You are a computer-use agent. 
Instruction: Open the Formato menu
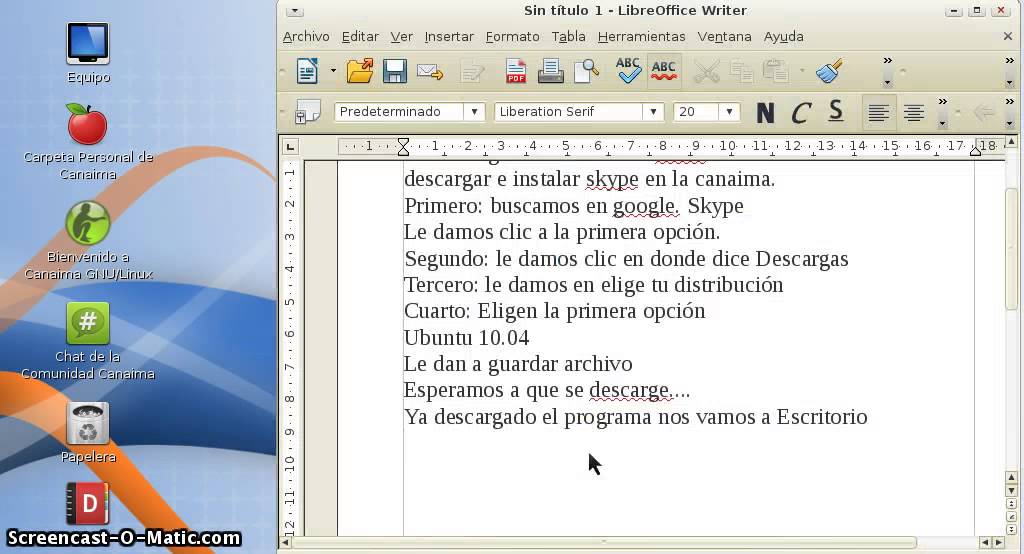513,37
